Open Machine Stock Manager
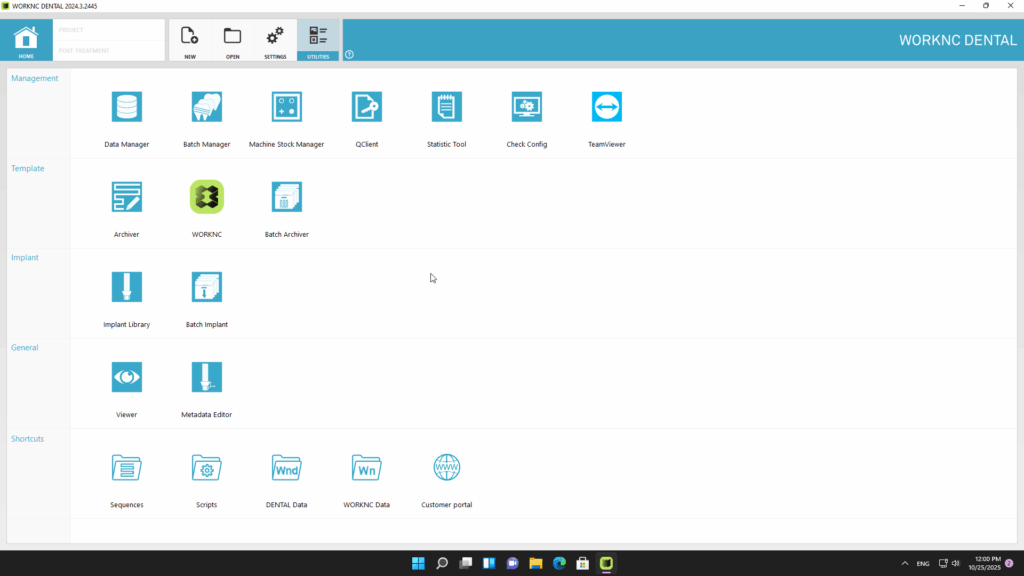This screenshot has height=576, width=1024. pyautogui.click(x=287, y=108)
